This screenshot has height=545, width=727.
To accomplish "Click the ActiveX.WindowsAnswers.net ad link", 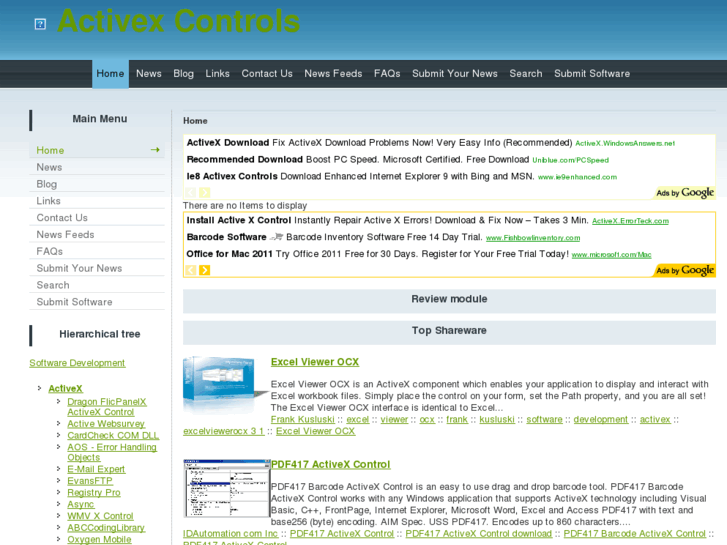I will (625, 143).
